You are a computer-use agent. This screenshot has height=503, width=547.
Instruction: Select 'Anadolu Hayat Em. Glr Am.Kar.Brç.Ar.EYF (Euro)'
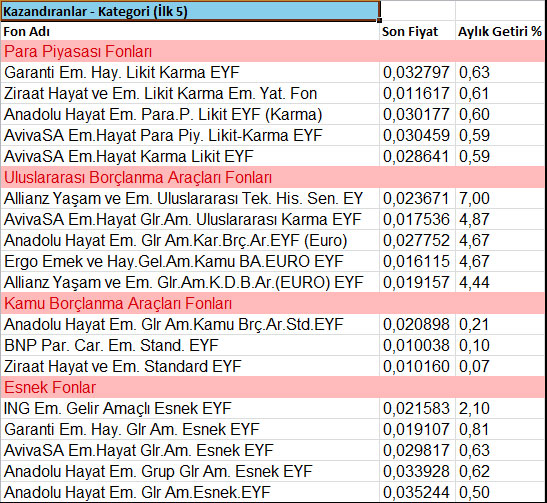pyautogui.click(x=190, y=240)
